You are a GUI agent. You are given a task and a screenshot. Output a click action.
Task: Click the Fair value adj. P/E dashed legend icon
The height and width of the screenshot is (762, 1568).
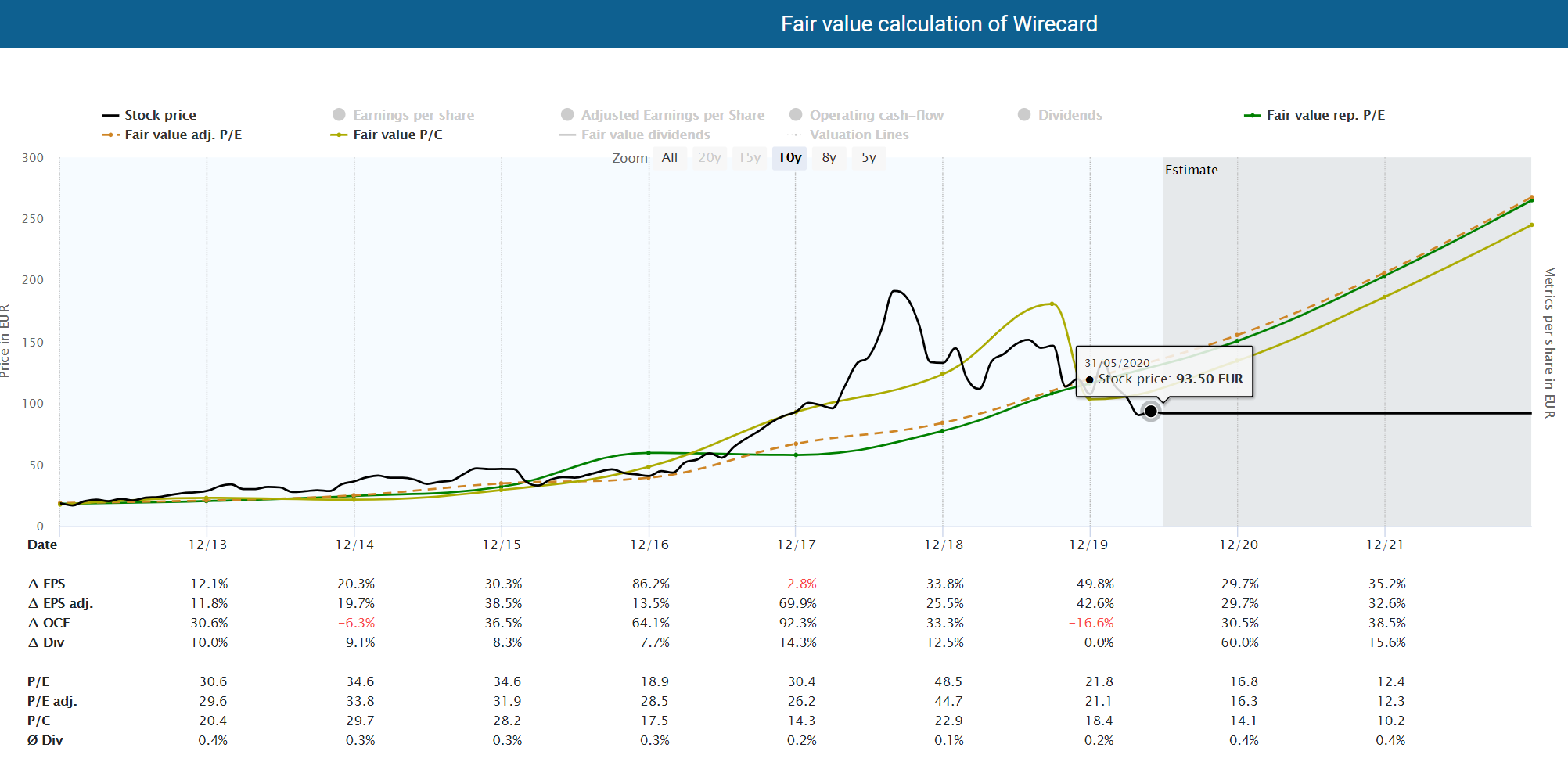[x=110, y=135]
